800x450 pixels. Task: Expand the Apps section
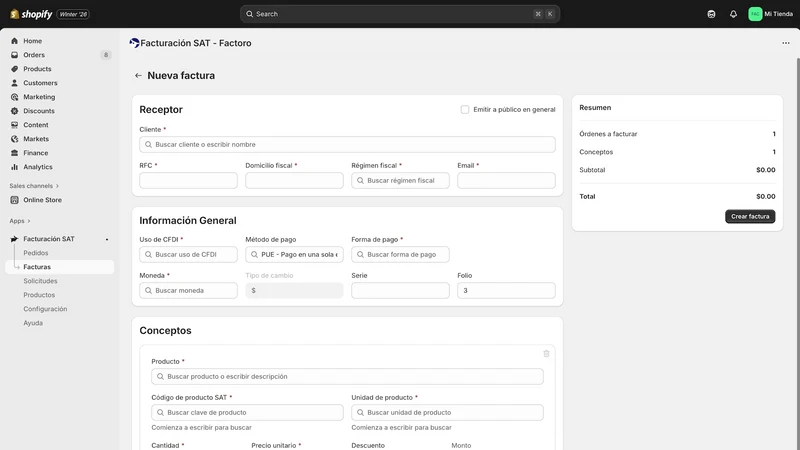20,221
